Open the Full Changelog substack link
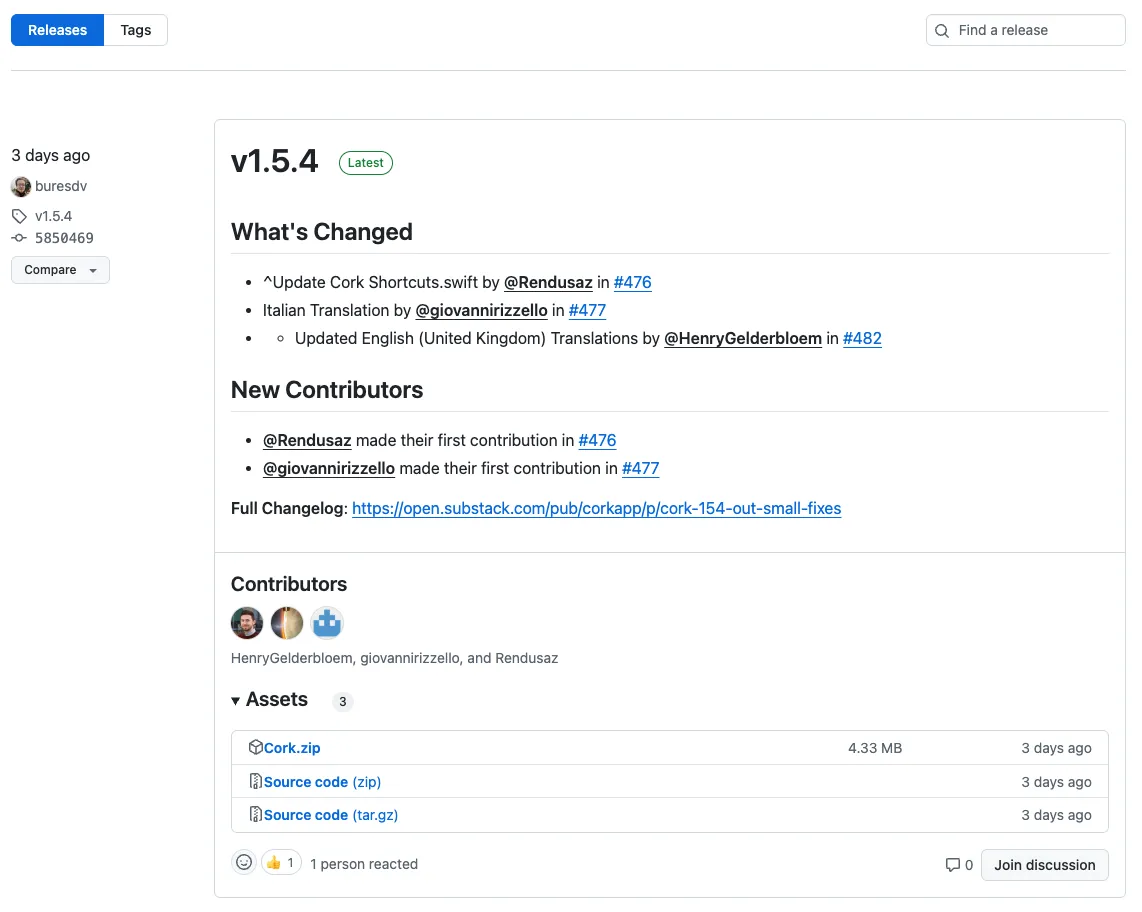Screen dimensions: 1142x912 [x=596, y=508]
